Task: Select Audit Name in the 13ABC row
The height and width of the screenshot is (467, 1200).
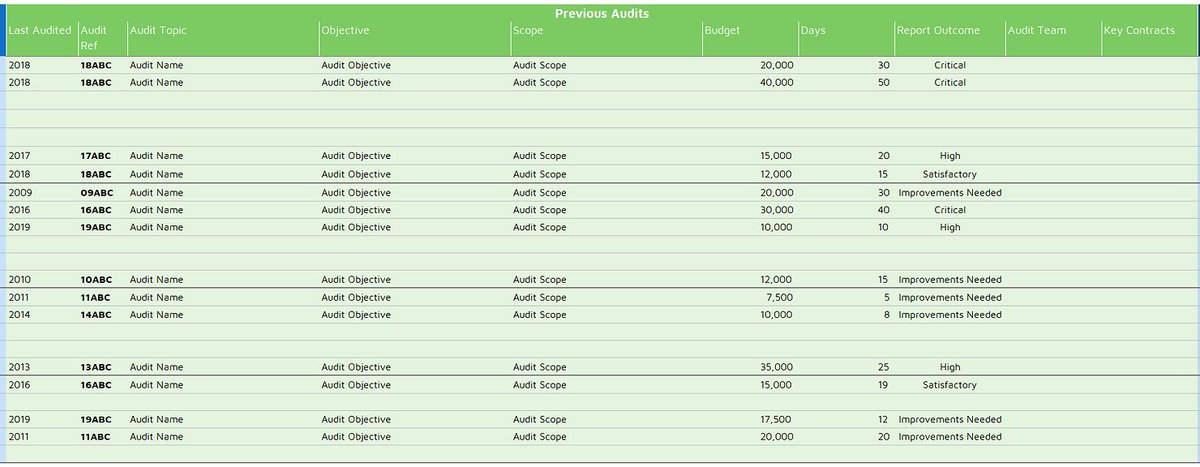Action: (157, 367)
